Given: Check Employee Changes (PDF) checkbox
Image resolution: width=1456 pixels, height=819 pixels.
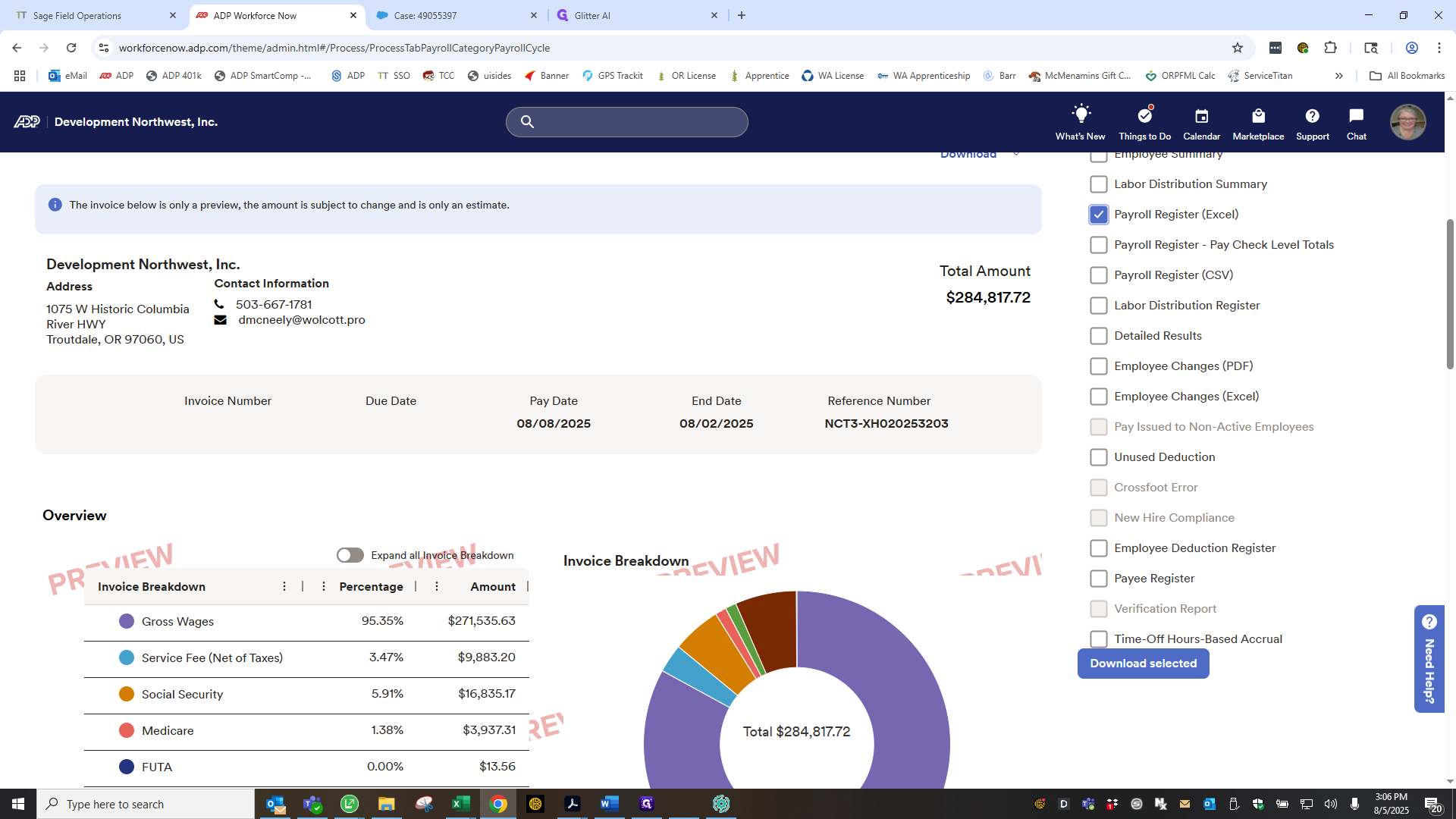Looking at the screenshot, I should pos(1098,366).
